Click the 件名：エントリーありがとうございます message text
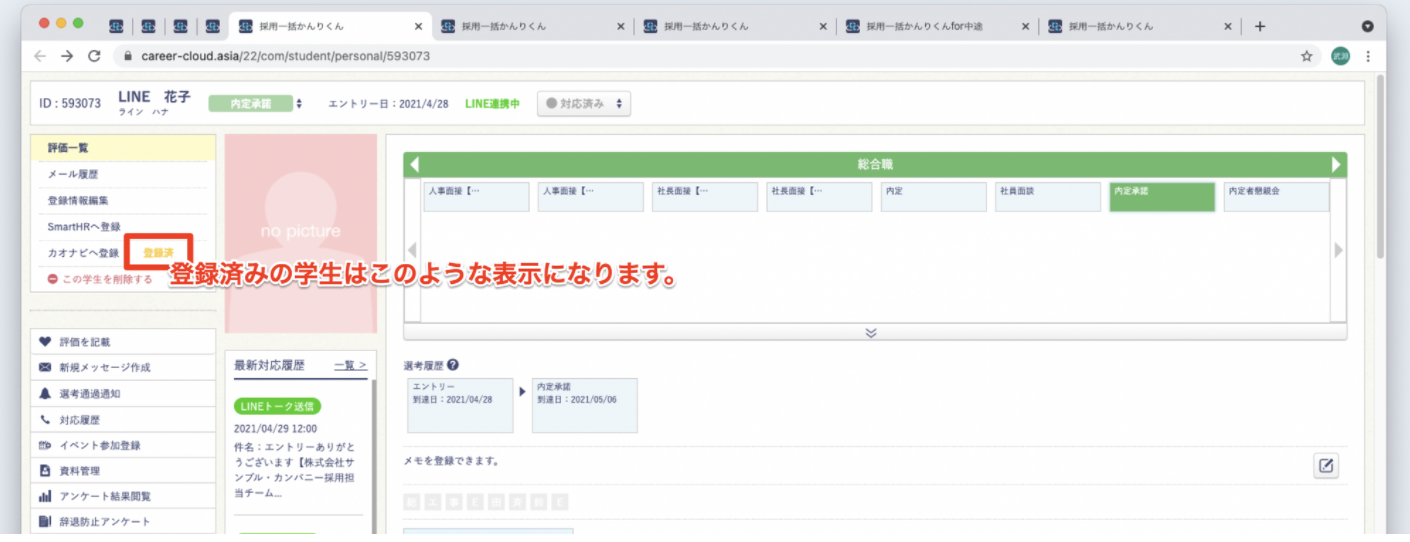The image size is (1410, 542). (295, 470)
